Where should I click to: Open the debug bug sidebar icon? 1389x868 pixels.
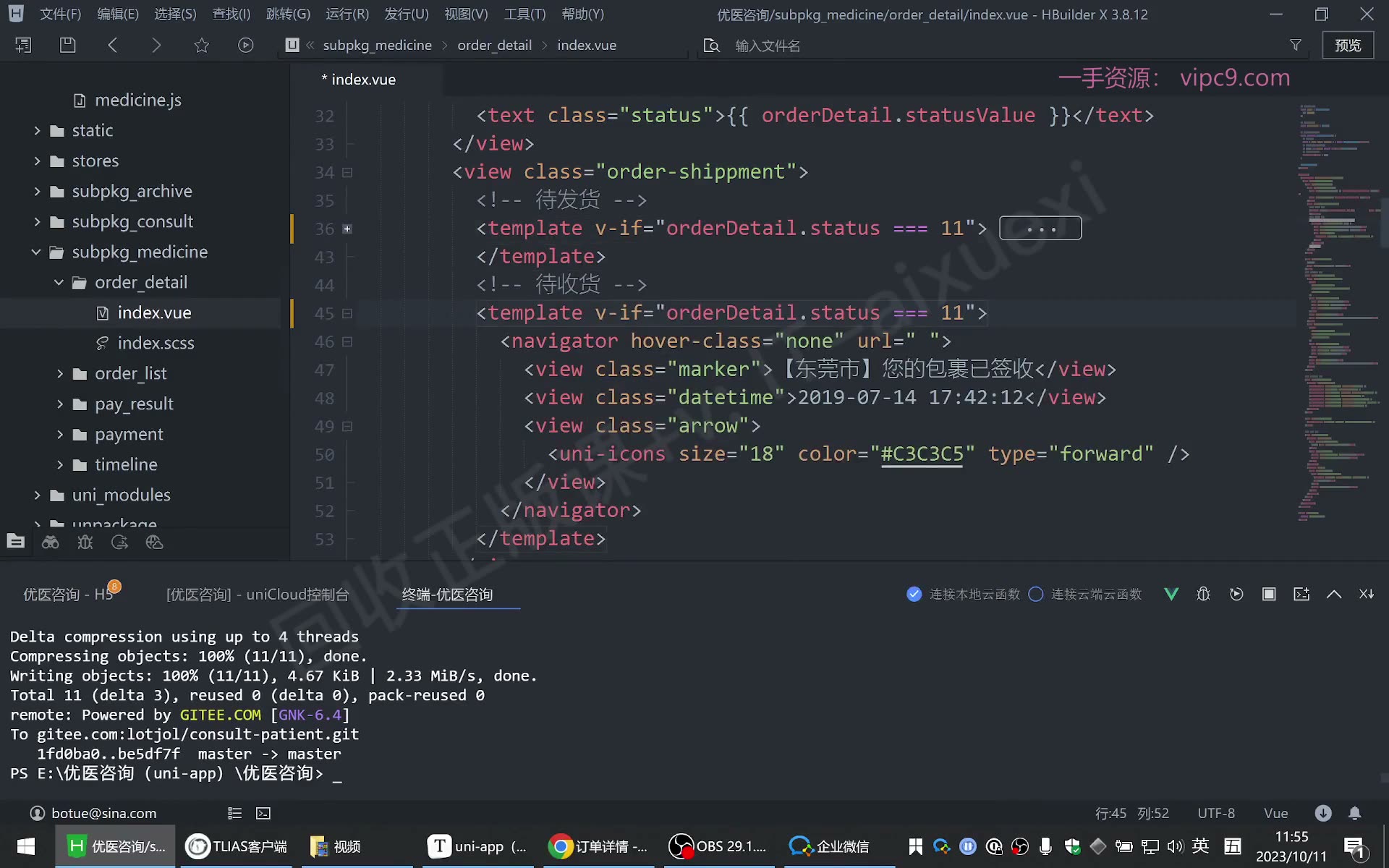(85, 542)
